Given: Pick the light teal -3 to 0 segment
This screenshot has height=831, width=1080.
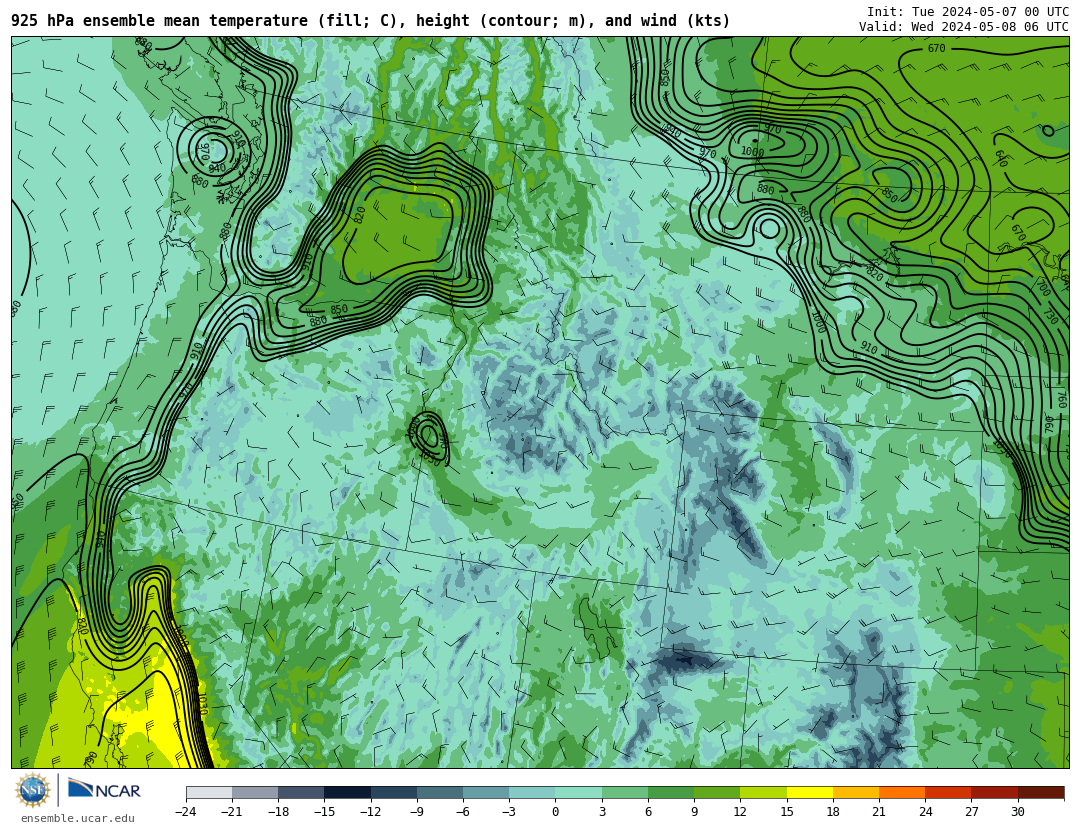Looking at the screenshot, I should pos(532,792).
